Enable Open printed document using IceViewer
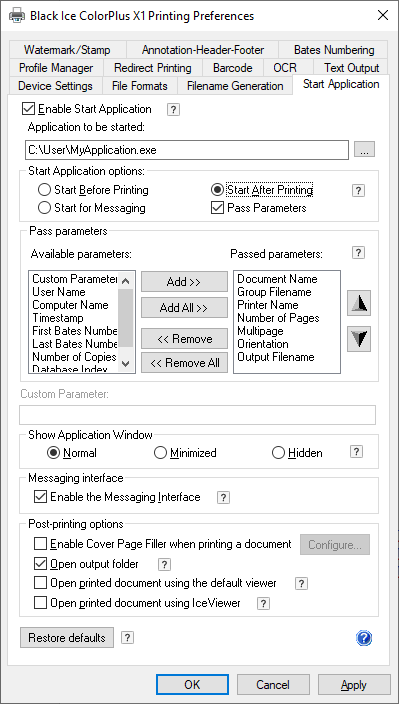Screen dimensions: 399x704 pyautogui.click(x=40, y=603)
